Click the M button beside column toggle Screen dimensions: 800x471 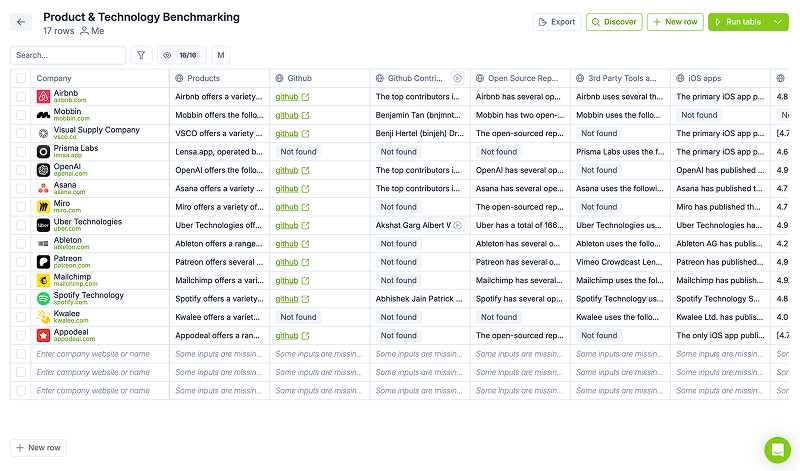tap(221, 55)
